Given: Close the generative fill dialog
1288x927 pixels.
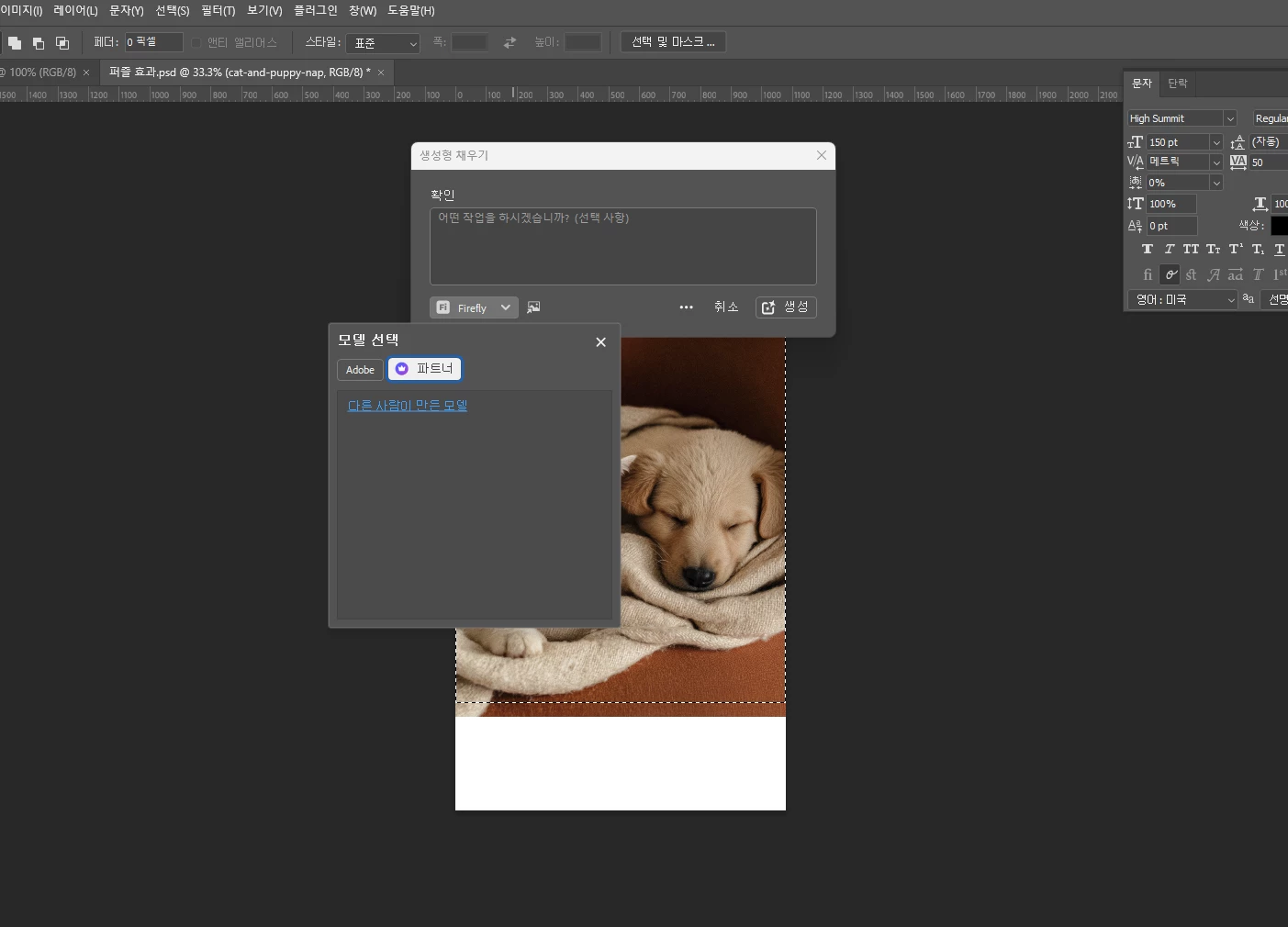Looking at the screenshot, I should tap(822, 155).
